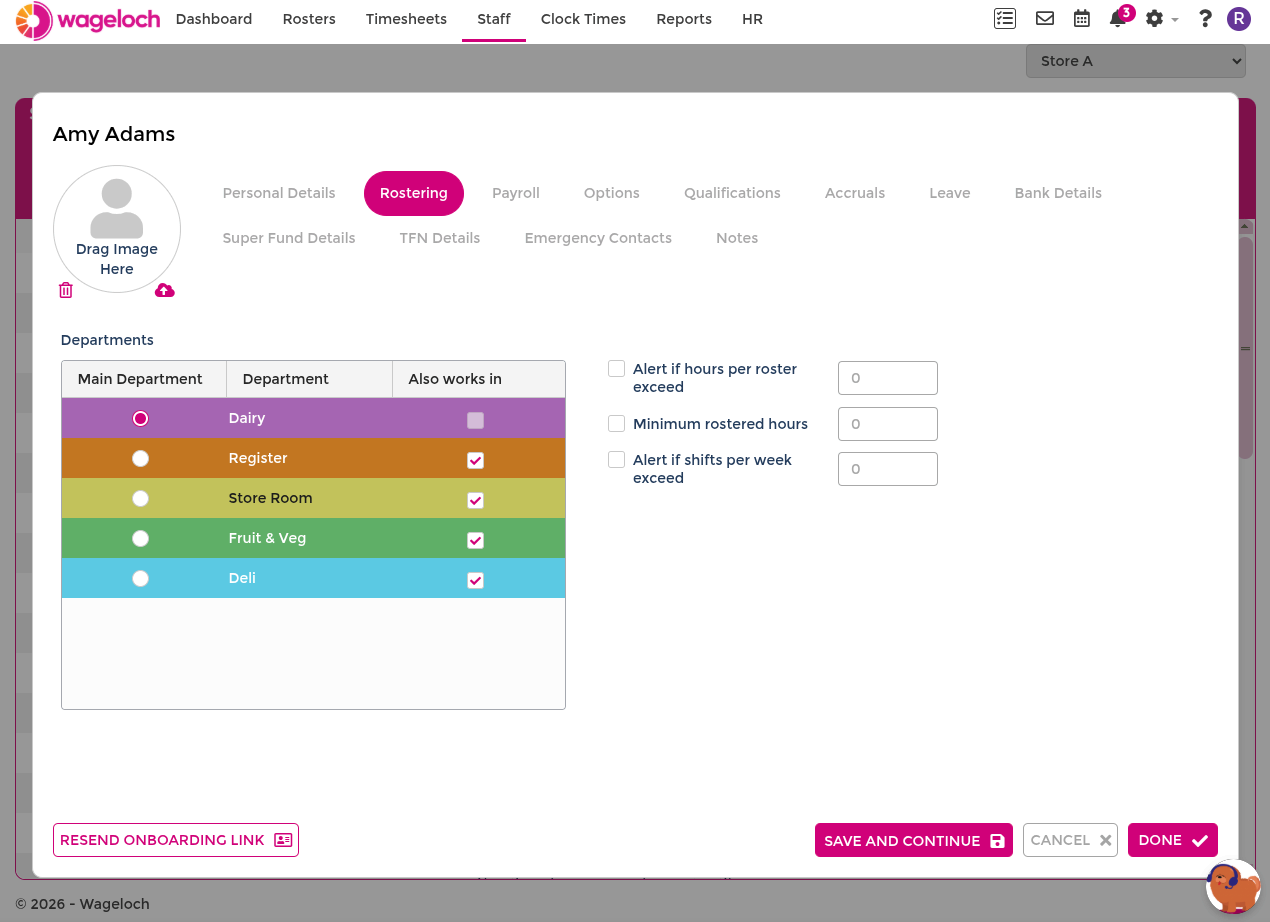1270x922 pixels.
Task: Enable Alert if hours per roster exceed
Action: pos(617,369)
